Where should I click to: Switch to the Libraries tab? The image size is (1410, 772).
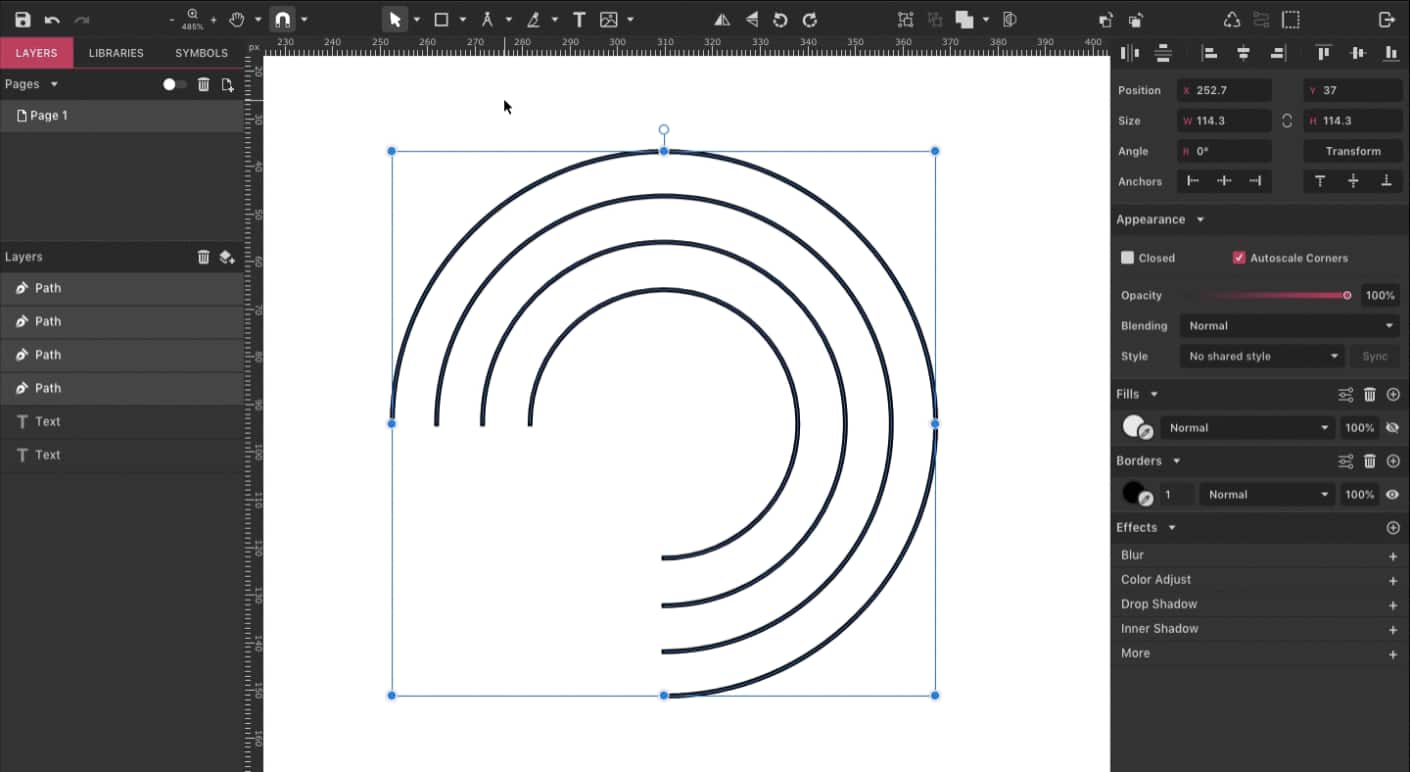click(x=116, y=52)
